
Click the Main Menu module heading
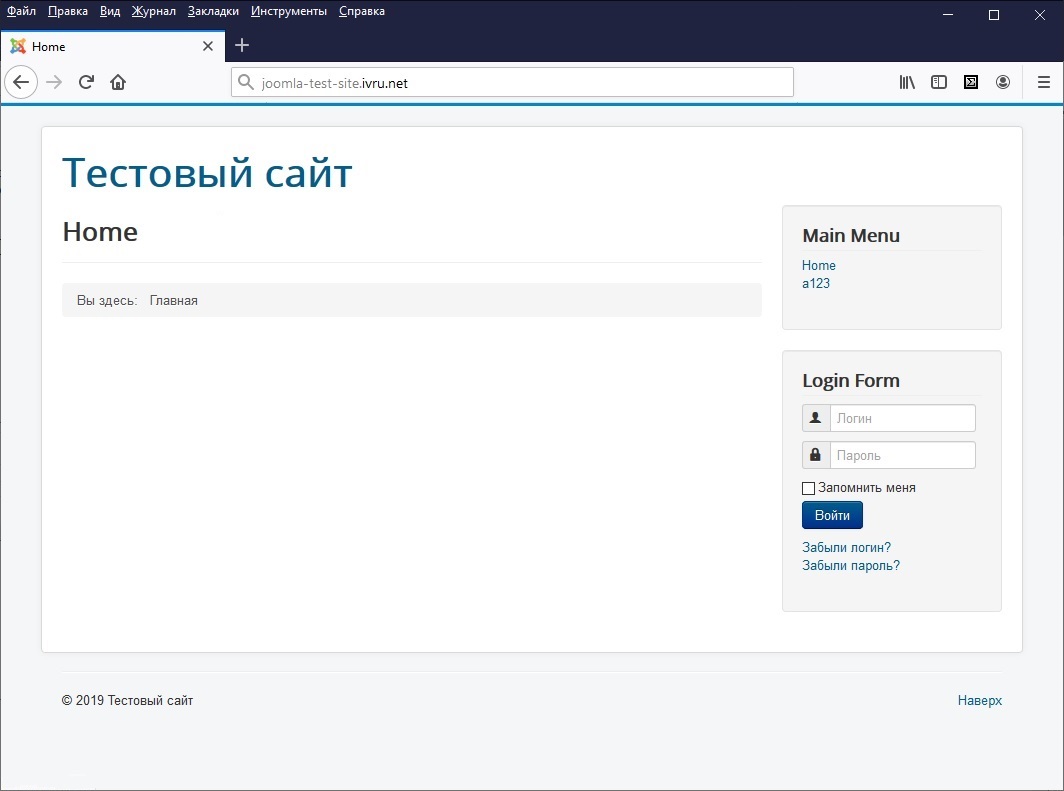[851, 235]
